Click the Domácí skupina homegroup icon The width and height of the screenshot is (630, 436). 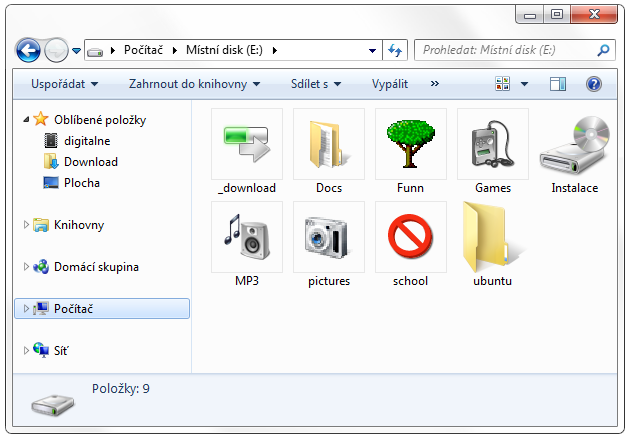pyautogui.click(x=41, y=266)
